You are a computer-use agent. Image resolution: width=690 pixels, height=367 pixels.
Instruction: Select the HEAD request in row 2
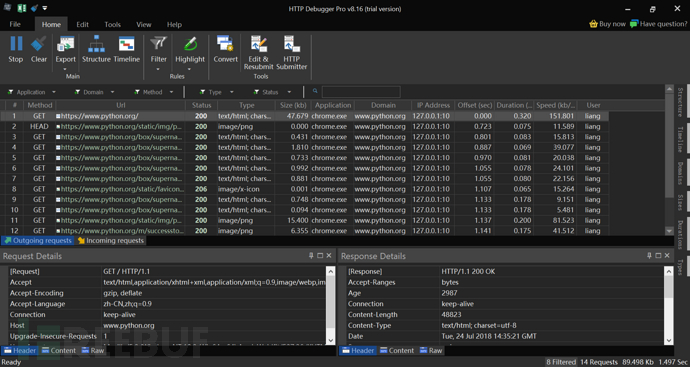click(x=305, y=127)
